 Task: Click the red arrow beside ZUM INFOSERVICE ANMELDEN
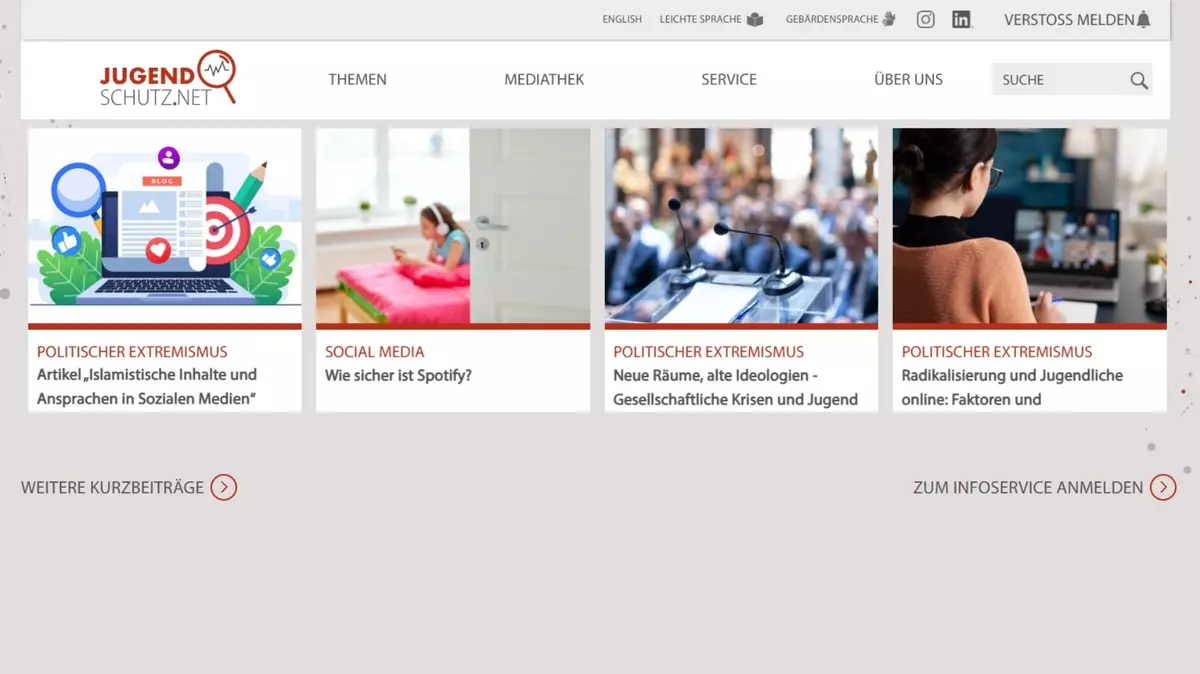click(1163, 487)
